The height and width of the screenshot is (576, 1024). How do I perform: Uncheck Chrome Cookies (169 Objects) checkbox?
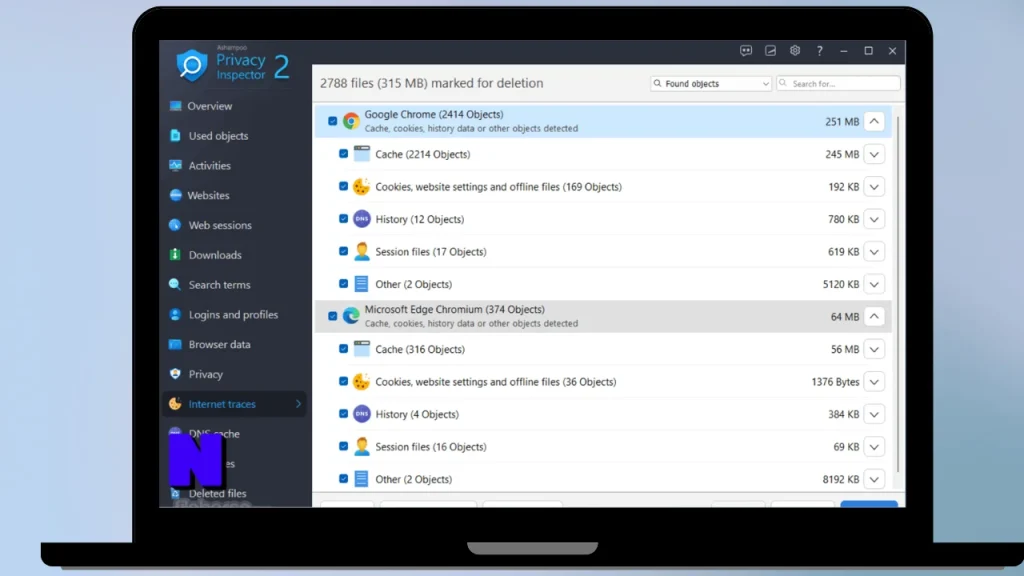click(x=344, y=186)
